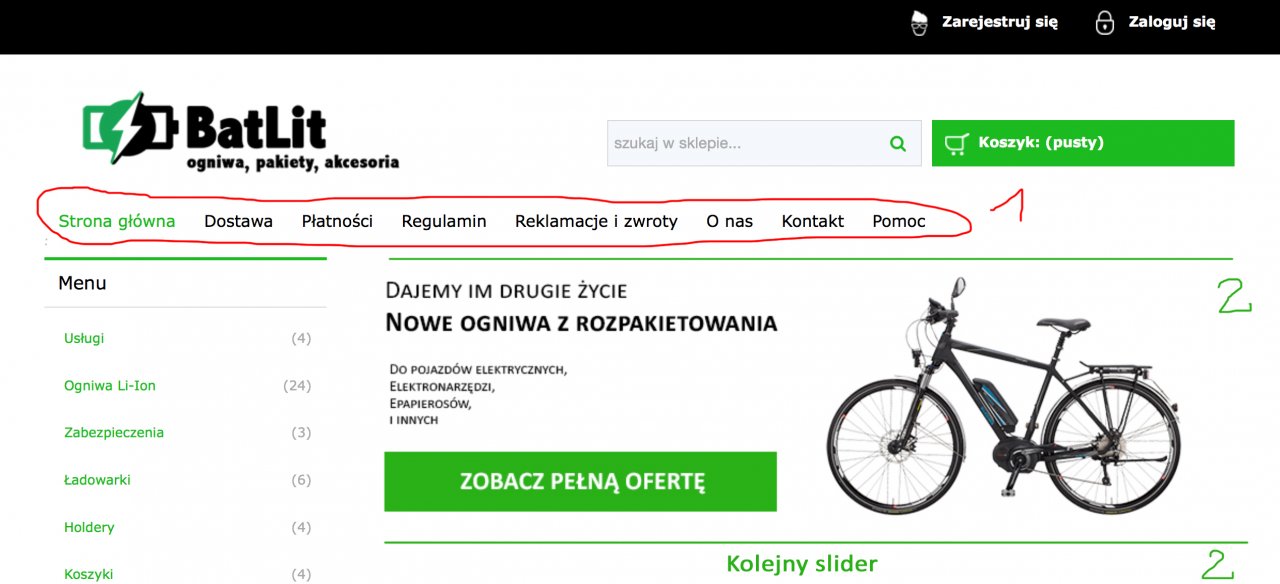Image resolution: width=1280 pixels, height=584 pixels.
Task: Click the shopping cart icon
Action: point(956,144)
